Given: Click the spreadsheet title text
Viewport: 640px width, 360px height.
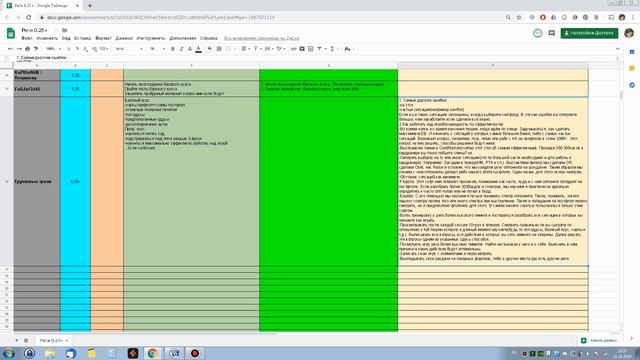Looking at the screenshot, I should click(34, 30).
